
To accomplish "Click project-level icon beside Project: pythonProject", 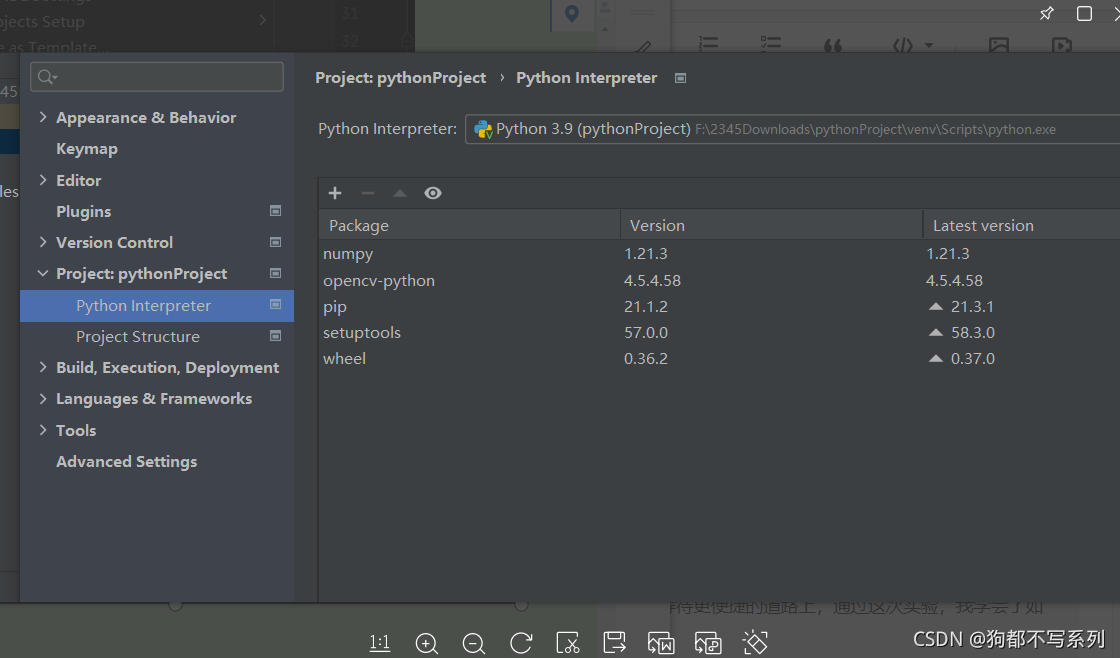I will (x=275, y=273).
